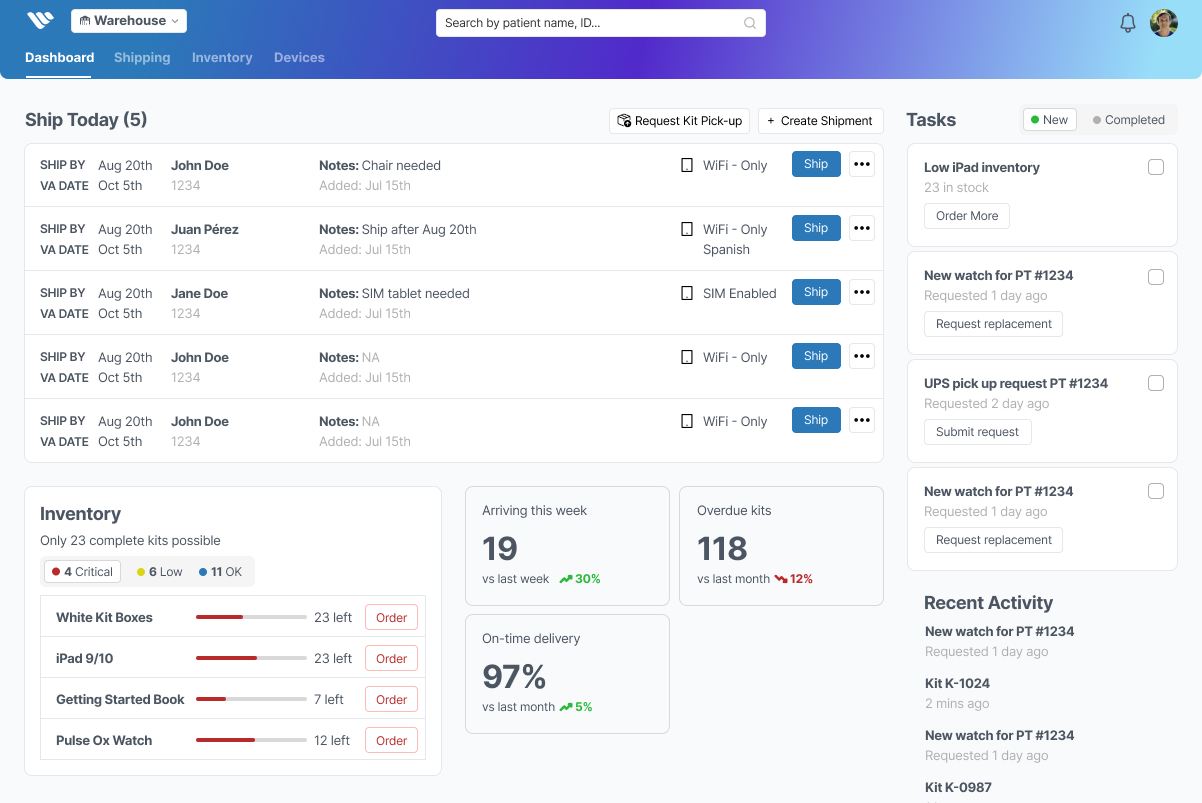Mark the Low iPad inventory task complete
Viewport: 1202px width, 803px height.
1156,167
